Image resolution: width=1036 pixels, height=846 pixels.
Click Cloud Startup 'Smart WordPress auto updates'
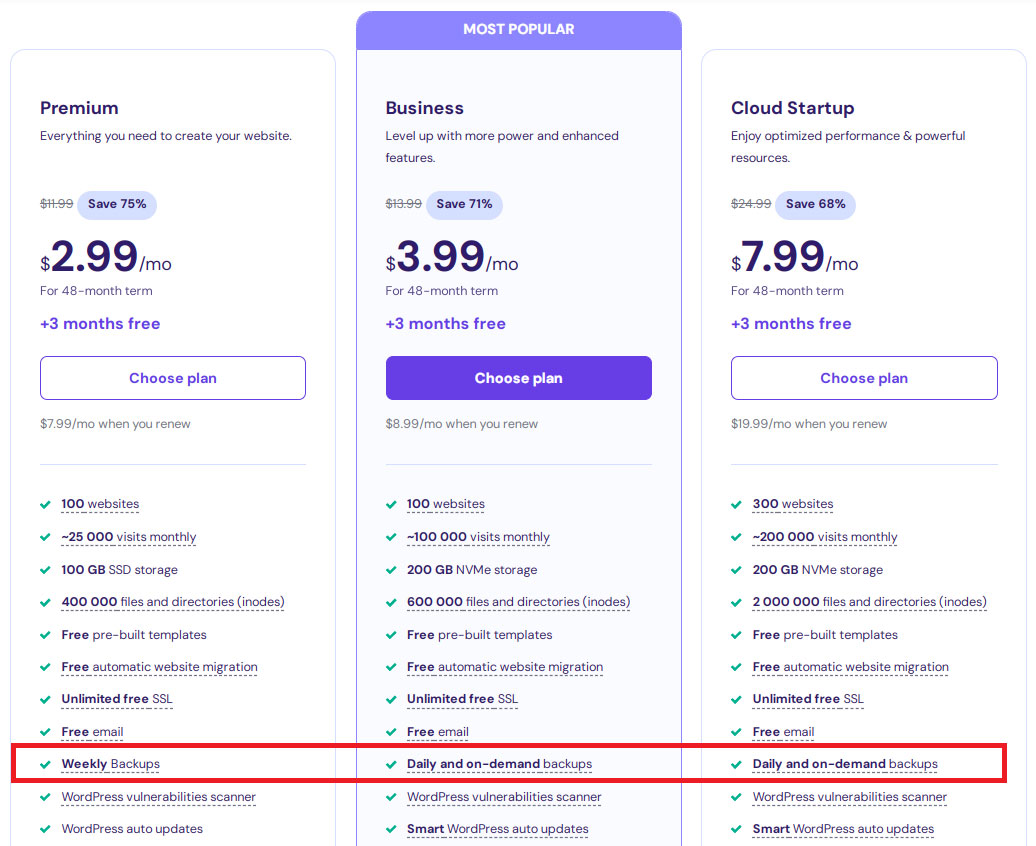click(843, 828)
